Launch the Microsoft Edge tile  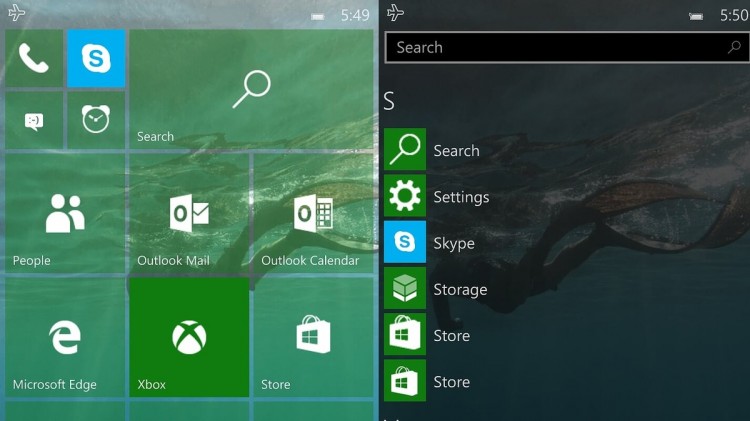pos(65,337)
